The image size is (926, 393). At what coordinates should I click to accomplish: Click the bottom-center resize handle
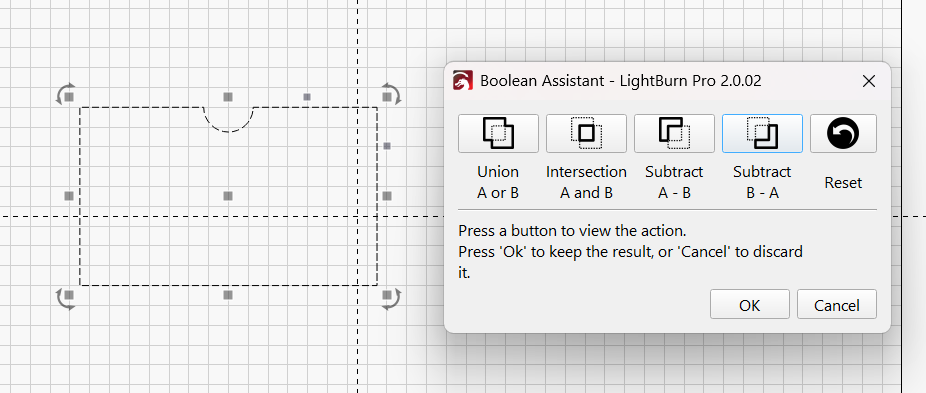tap(228, 294)
